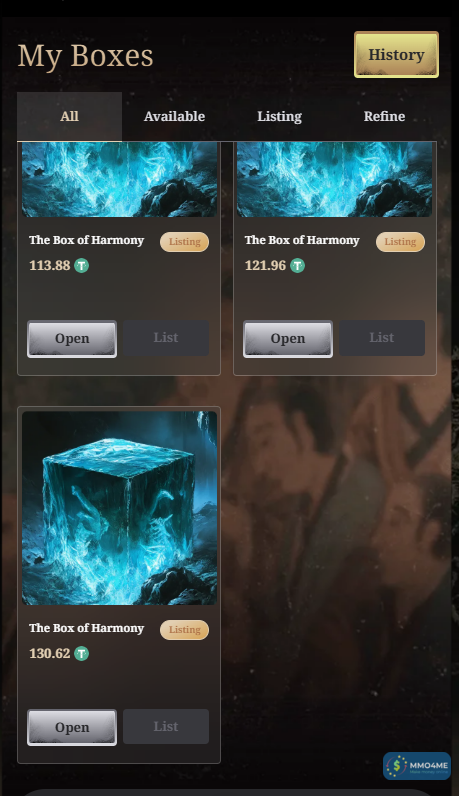Click List on the 130.62 box

pos(166,726)
